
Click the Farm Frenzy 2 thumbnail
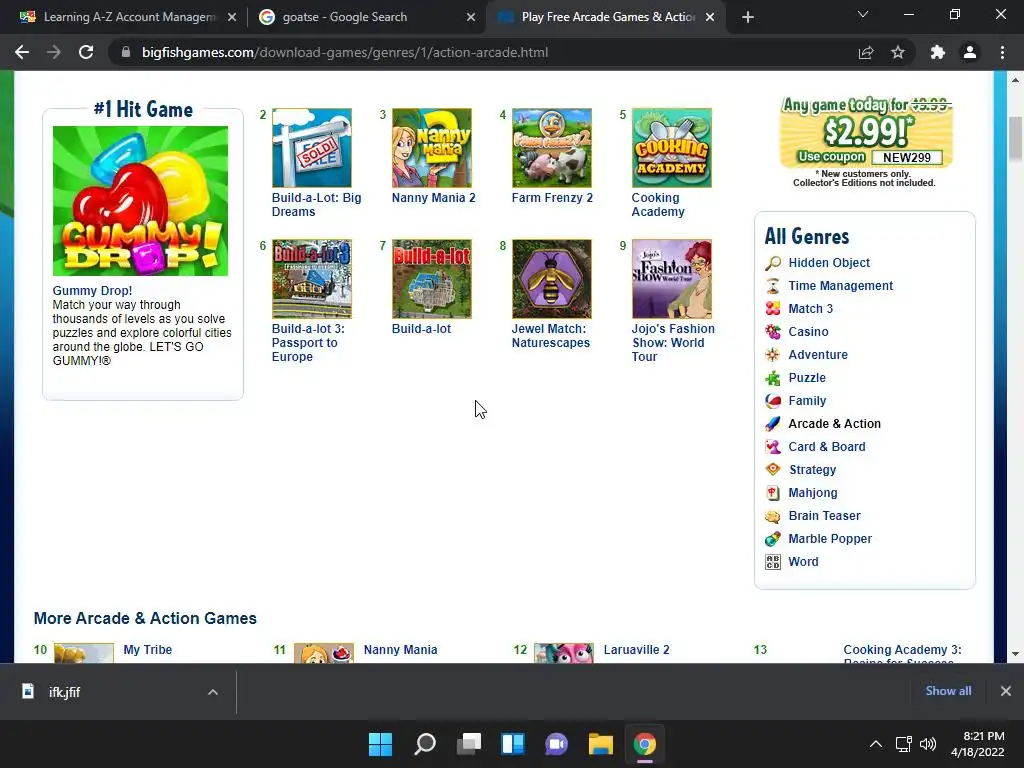pyautogui.click(x=552, y=148)
